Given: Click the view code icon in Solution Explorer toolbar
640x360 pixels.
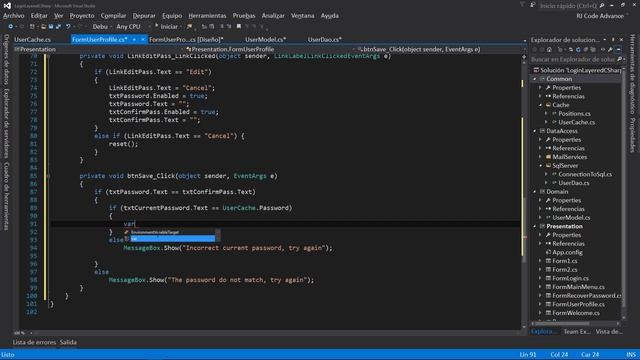Looking at the screenshot, I should click(x=603, y=50).
